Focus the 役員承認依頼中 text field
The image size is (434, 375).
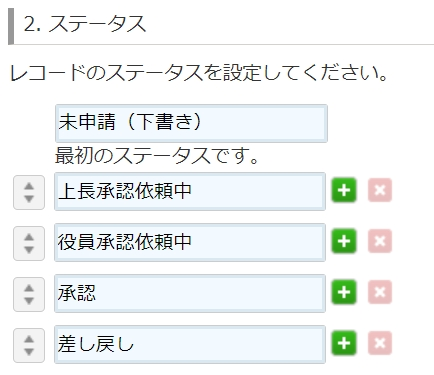coord(190,242)
